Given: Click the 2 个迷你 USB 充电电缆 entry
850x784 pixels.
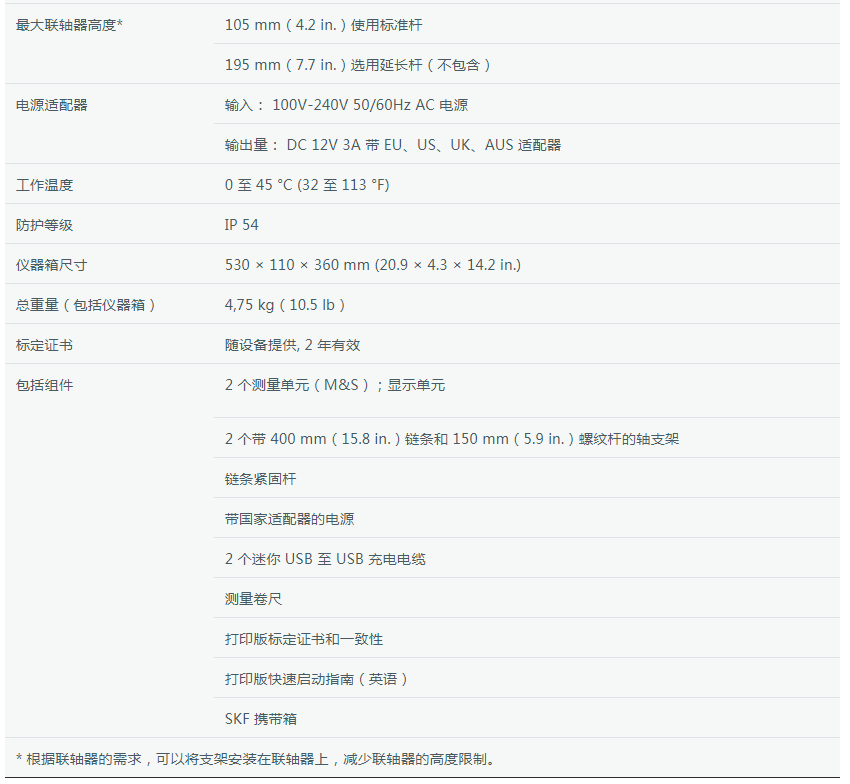Looking at the screenshot, I should click(325, 559).
